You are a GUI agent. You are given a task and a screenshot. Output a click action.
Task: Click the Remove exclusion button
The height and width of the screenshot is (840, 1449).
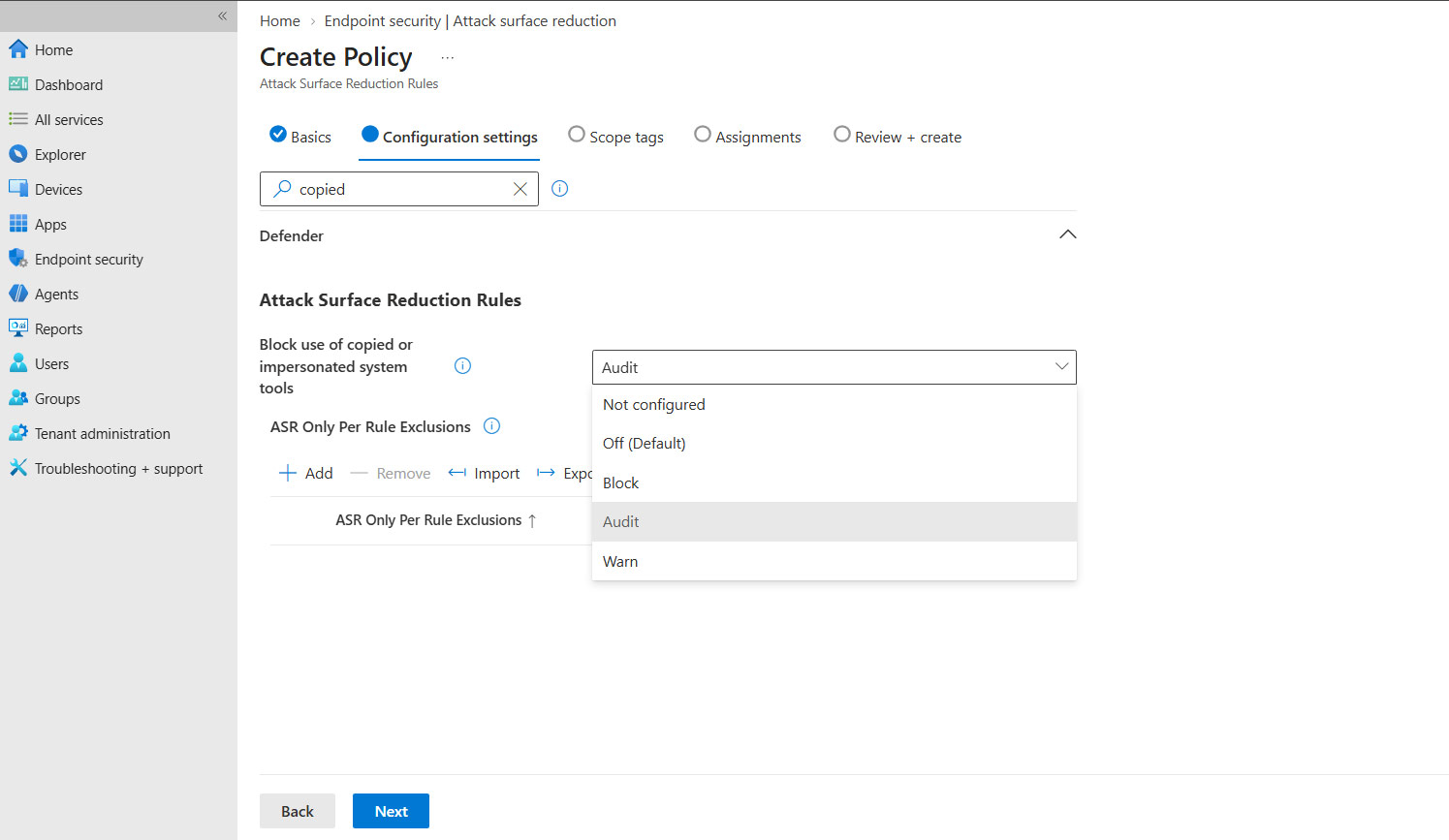(x=391, y=473)
